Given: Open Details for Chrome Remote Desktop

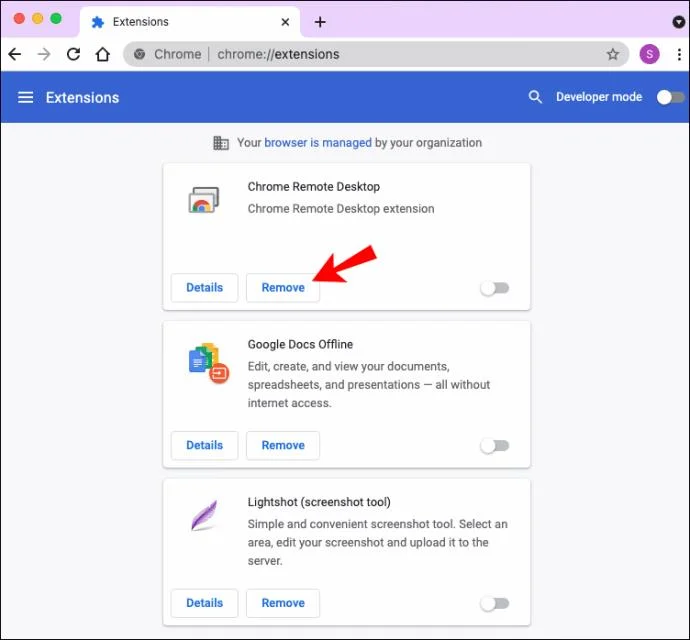Looking at the screenshot, I should 205,287.
